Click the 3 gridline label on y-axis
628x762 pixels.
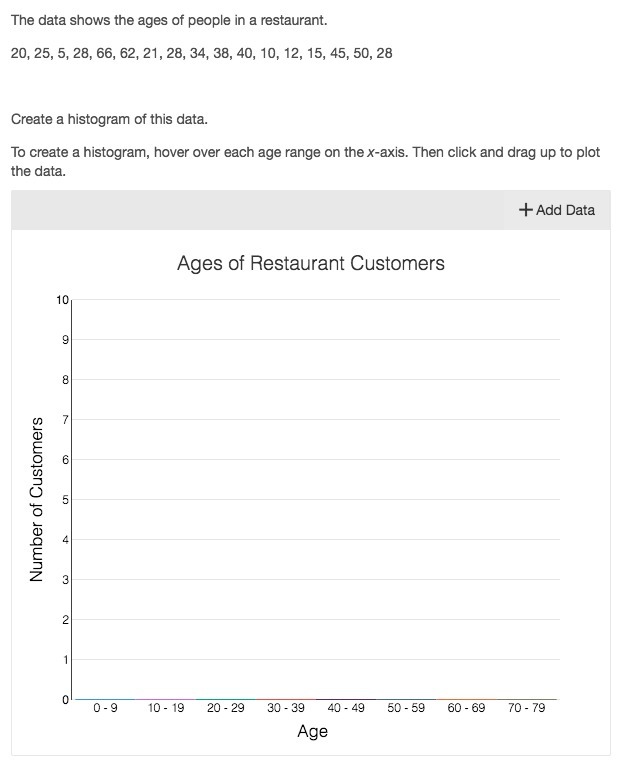(x=66, y=580)
